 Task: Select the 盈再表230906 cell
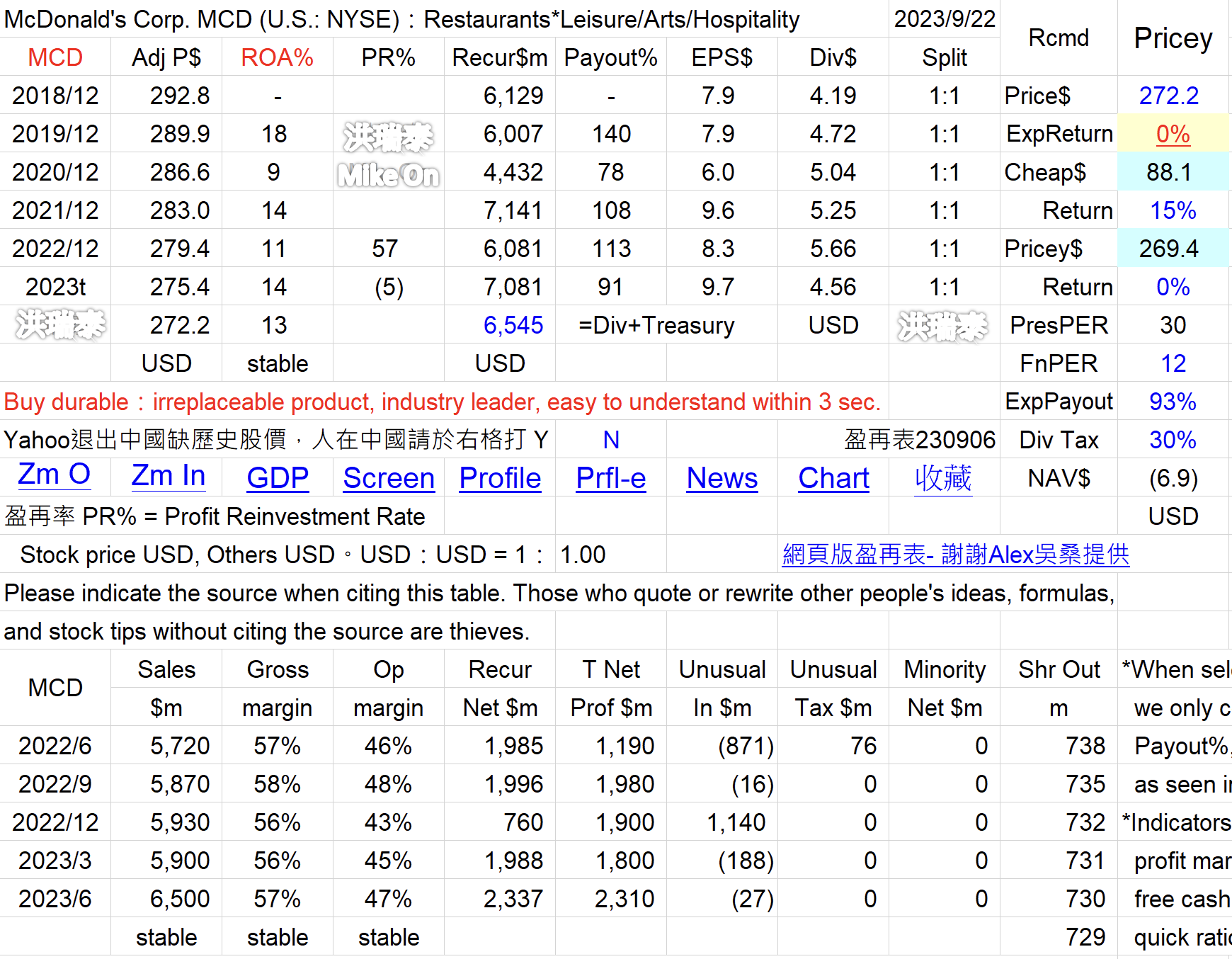point(920,440)
